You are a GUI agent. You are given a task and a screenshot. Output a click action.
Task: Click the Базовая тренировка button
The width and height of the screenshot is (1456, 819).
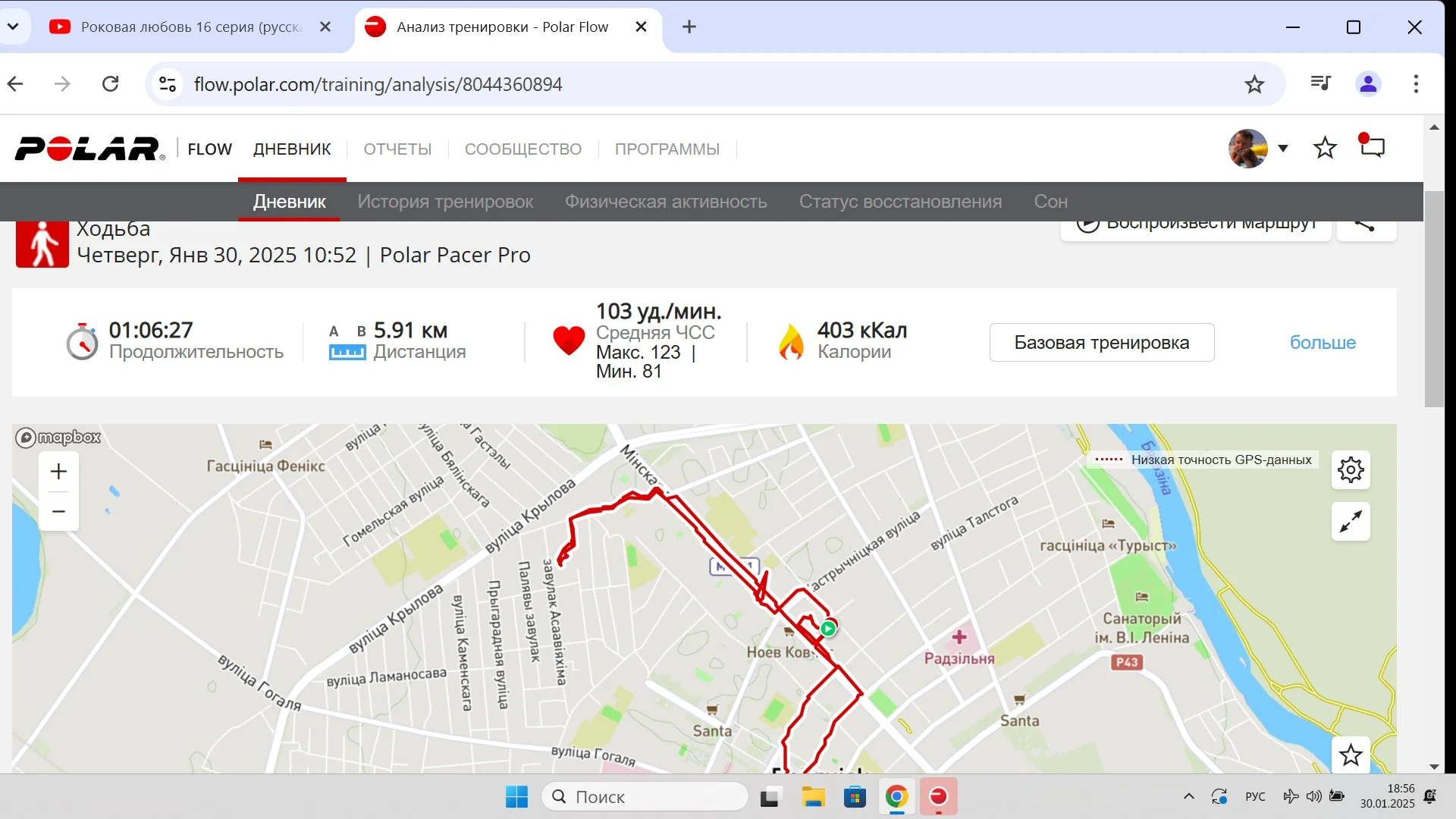click(x=1101, y=343)
